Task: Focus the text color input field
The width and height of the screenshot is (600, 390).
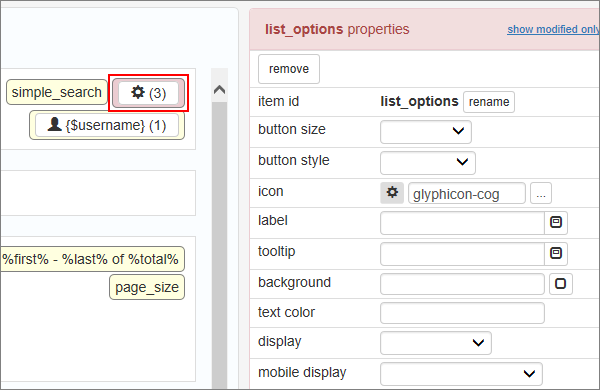Action: pos(462,313)
